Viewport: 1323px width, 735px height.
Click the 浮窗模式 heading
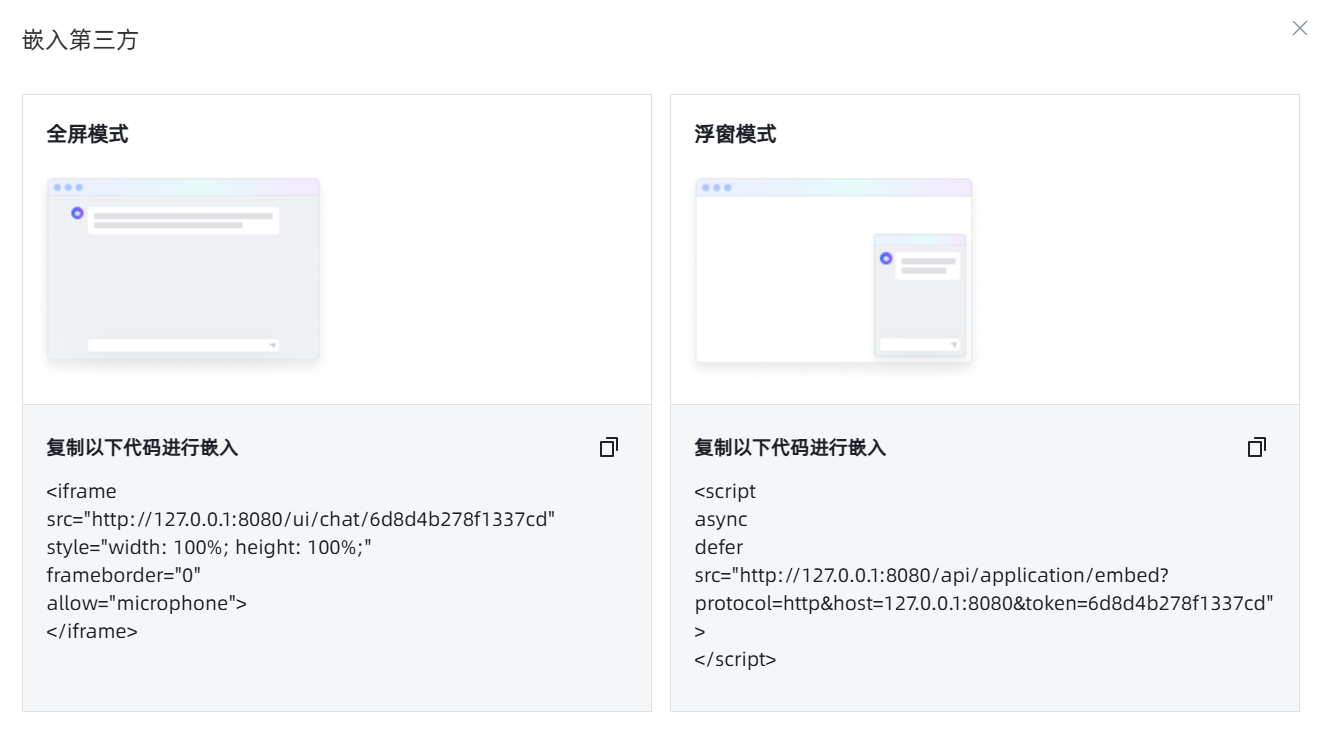point(735,134)
